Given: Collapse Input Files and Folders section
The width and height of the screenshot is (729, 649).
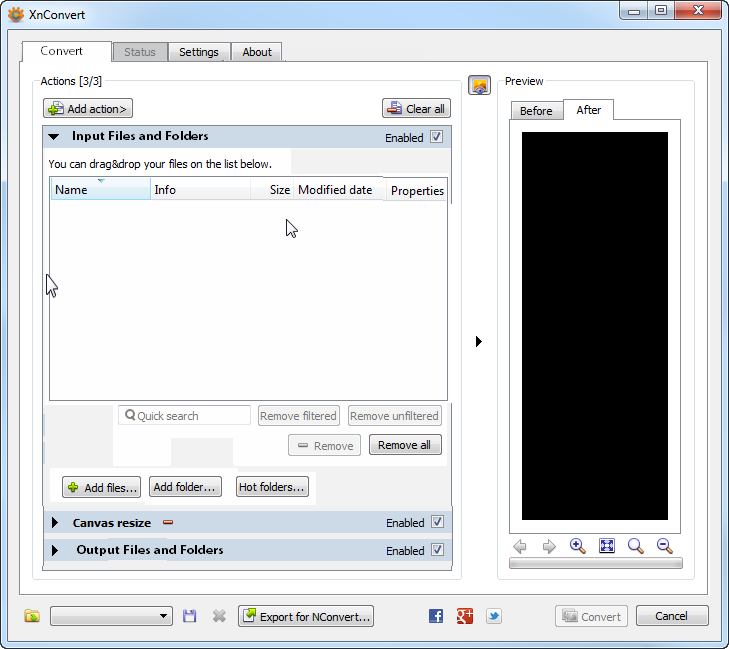Looking at the screenshot, I should [54, 137].
